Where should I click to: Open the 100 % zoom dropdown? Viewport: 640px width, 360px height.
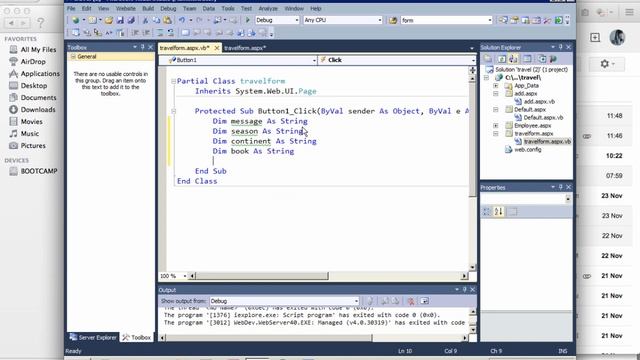(x=184, y=276)
